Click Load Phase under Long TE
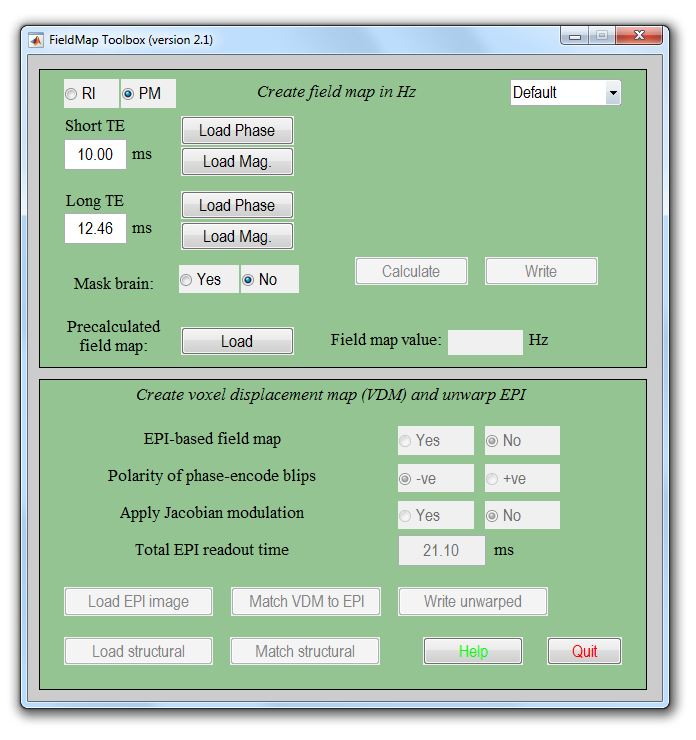 [x=237, y=206]
